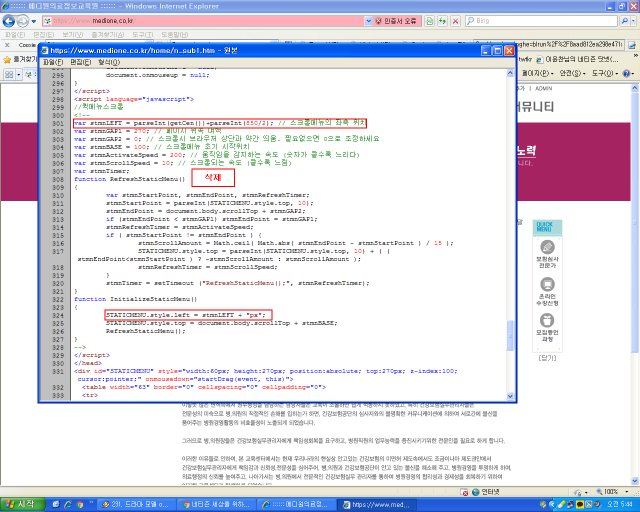
Task: Open 형식(O) menu in source viewer window
Action: click(109, 62)
